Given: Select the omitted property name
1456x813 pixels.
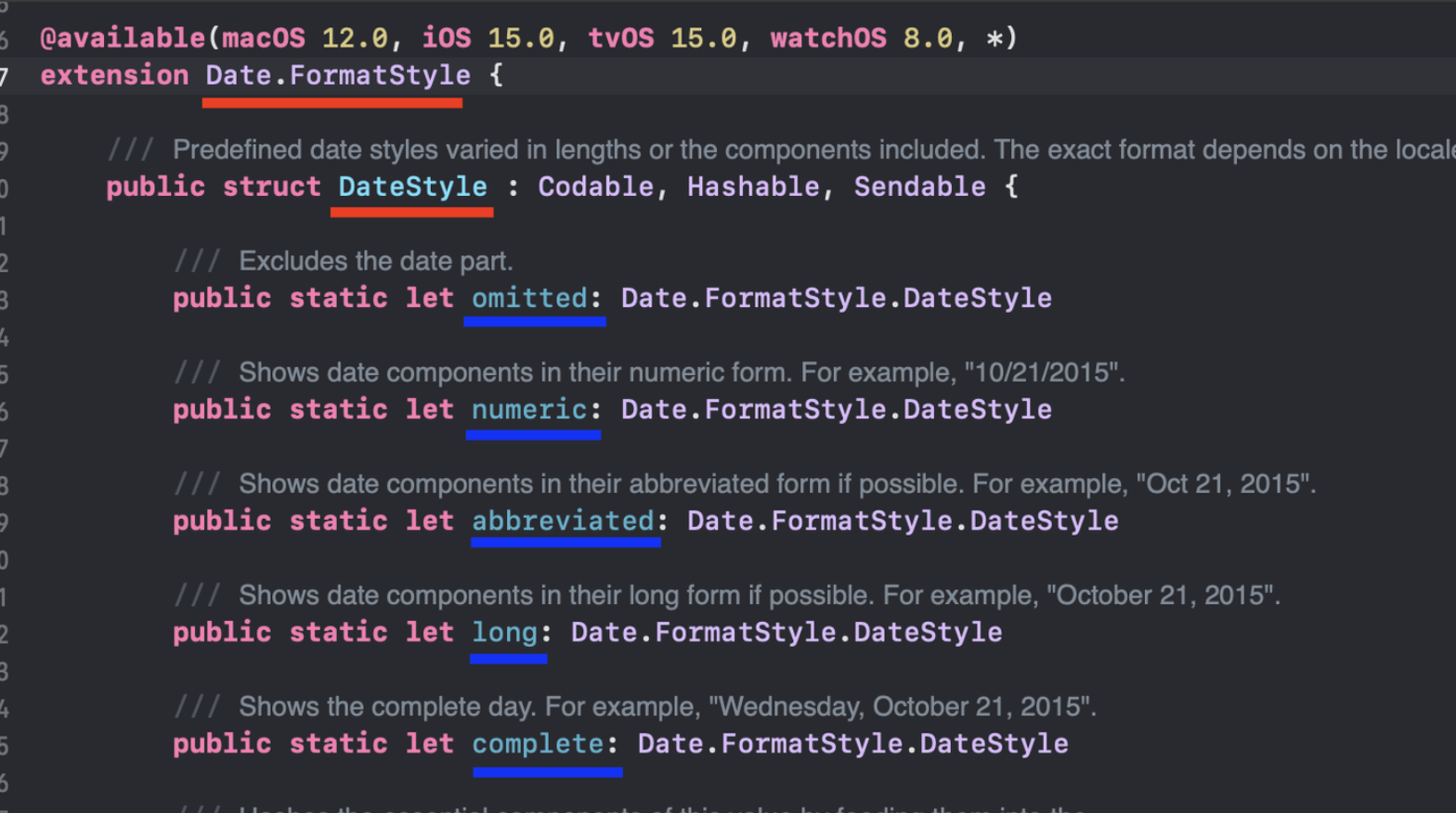Looking at the screenshot, I should click(529, 298).
